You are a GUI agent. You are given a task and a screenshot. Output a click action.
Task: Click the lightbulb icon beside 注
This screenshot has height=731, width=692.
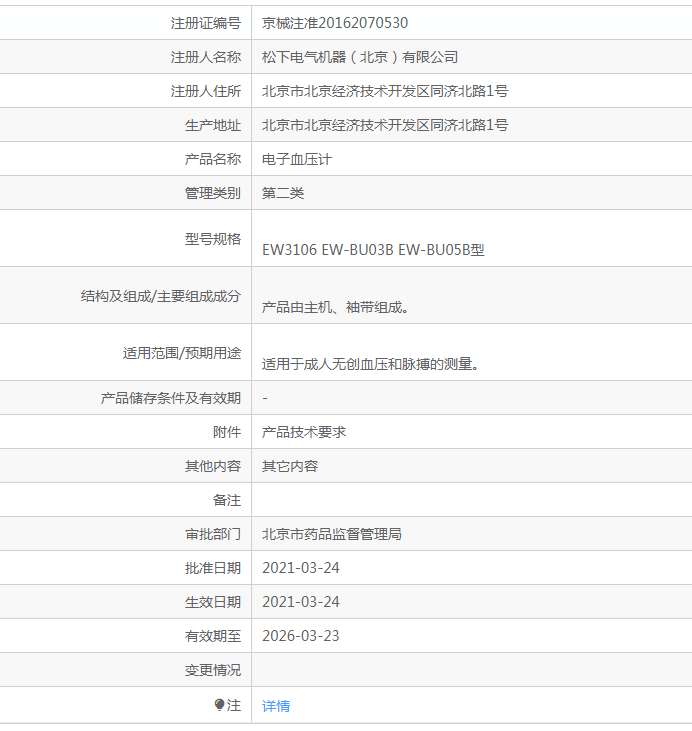pyautogui.click(x=219, y=705)
